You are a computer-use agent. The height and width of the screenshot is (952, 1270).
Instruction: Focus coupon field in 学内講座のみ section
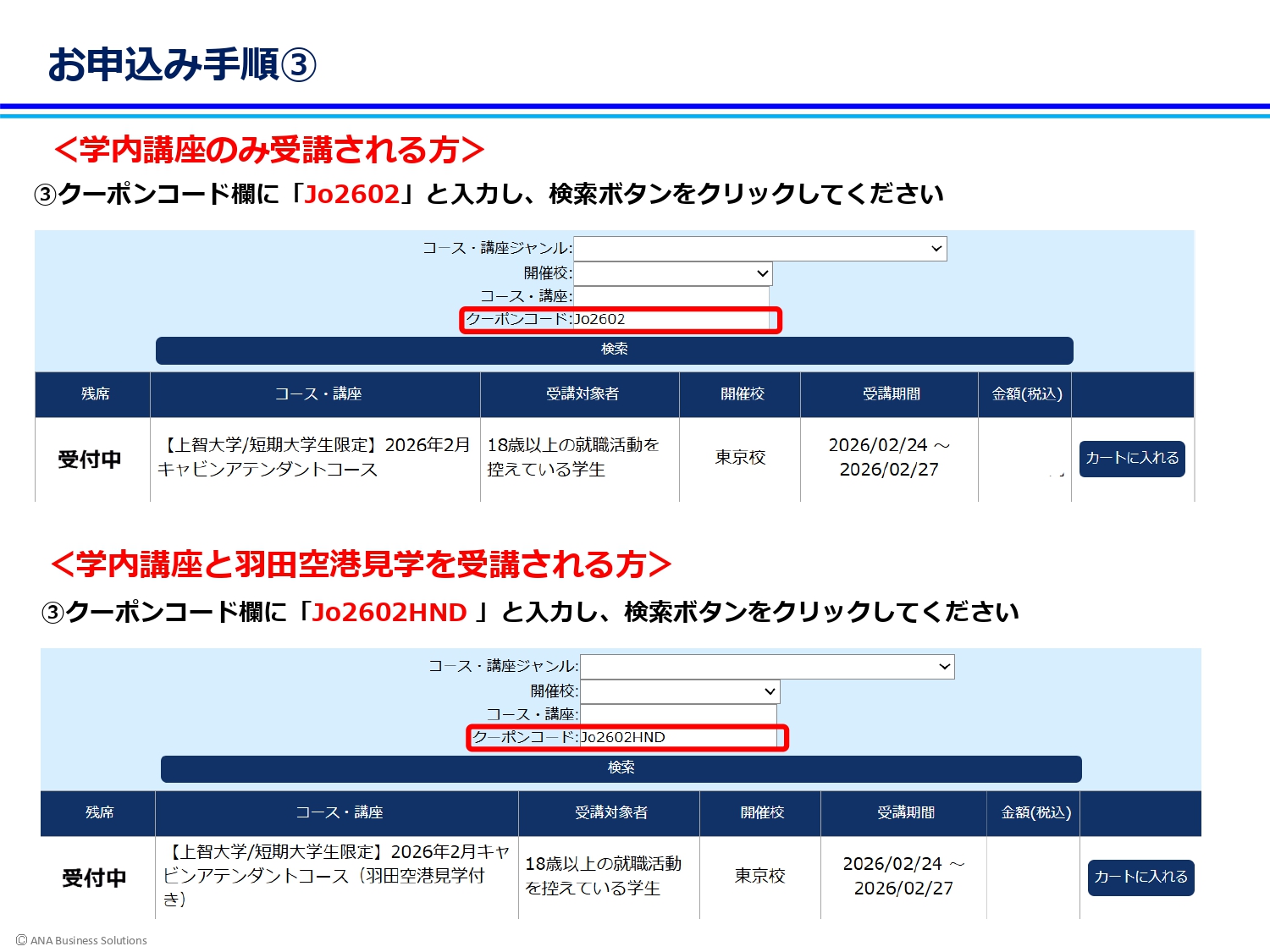tap(671, 319)
